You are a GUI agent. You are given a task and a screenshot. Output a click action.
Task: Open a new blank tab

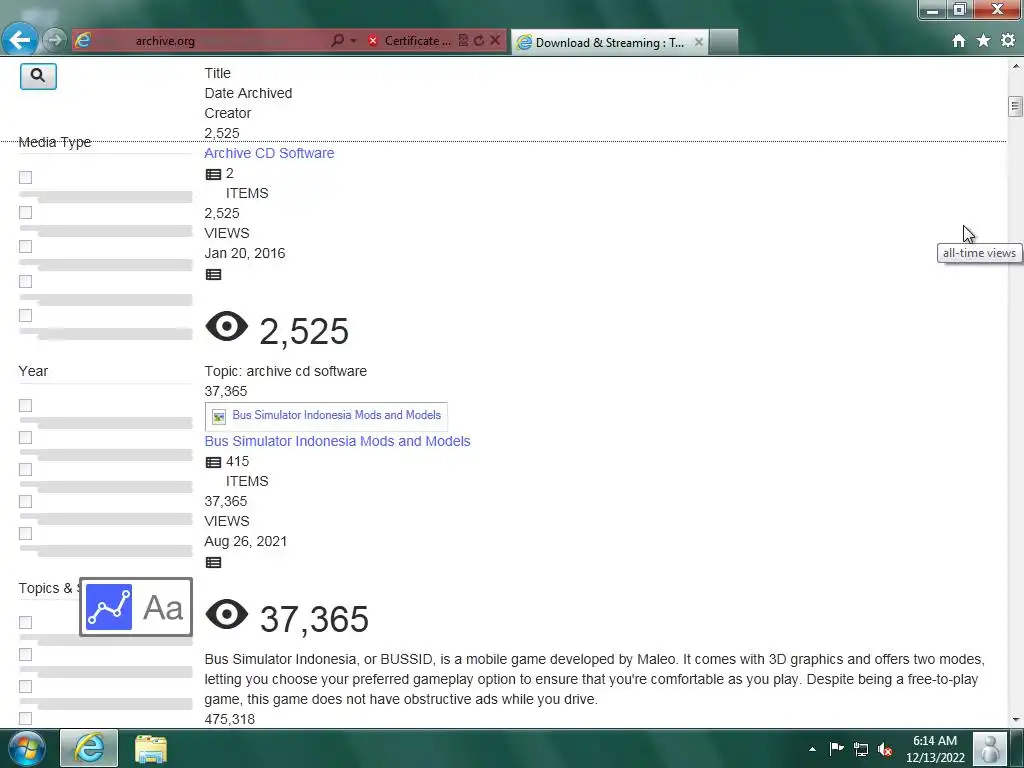pyautogui.click(x=724, y=42)
